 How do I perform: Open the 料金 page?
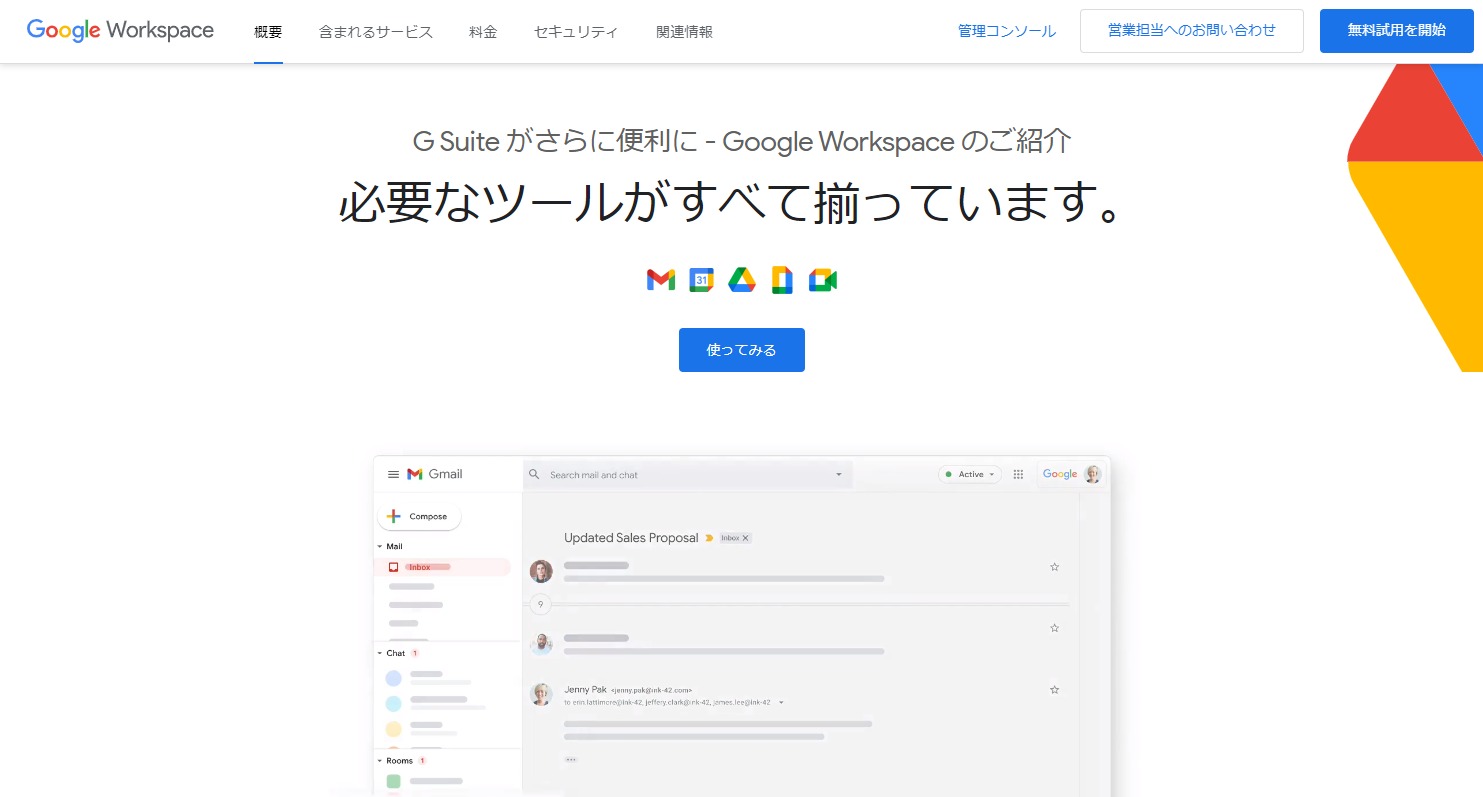point(483,32)
